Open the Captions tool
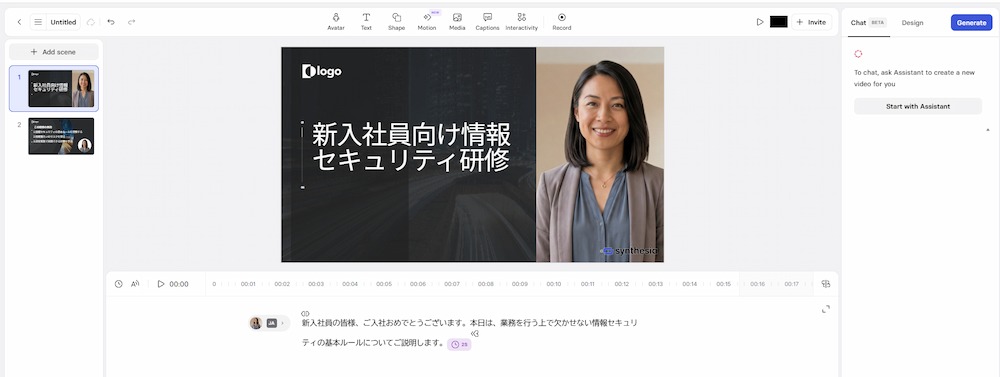This screenshot has height=377, width=1000. 487,22
